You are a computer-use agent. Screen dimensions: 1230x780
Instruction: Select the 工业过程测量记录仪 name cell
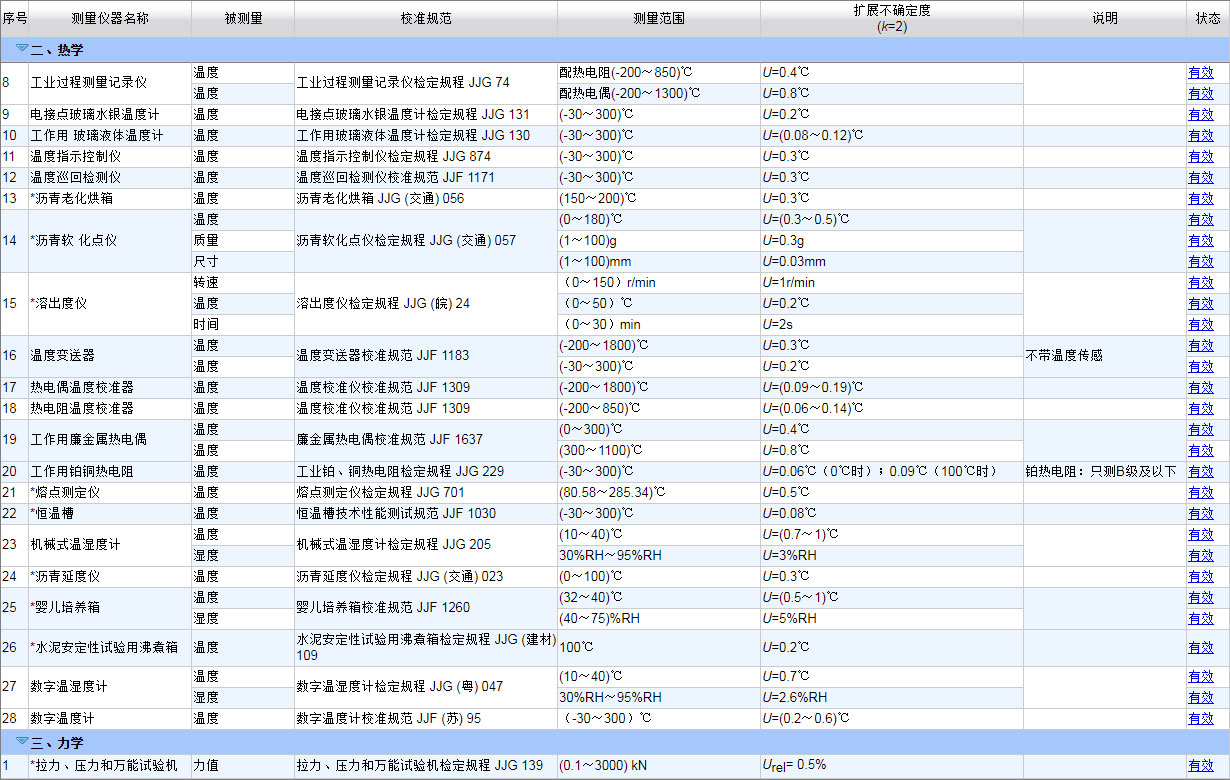[x=110, y=83]
